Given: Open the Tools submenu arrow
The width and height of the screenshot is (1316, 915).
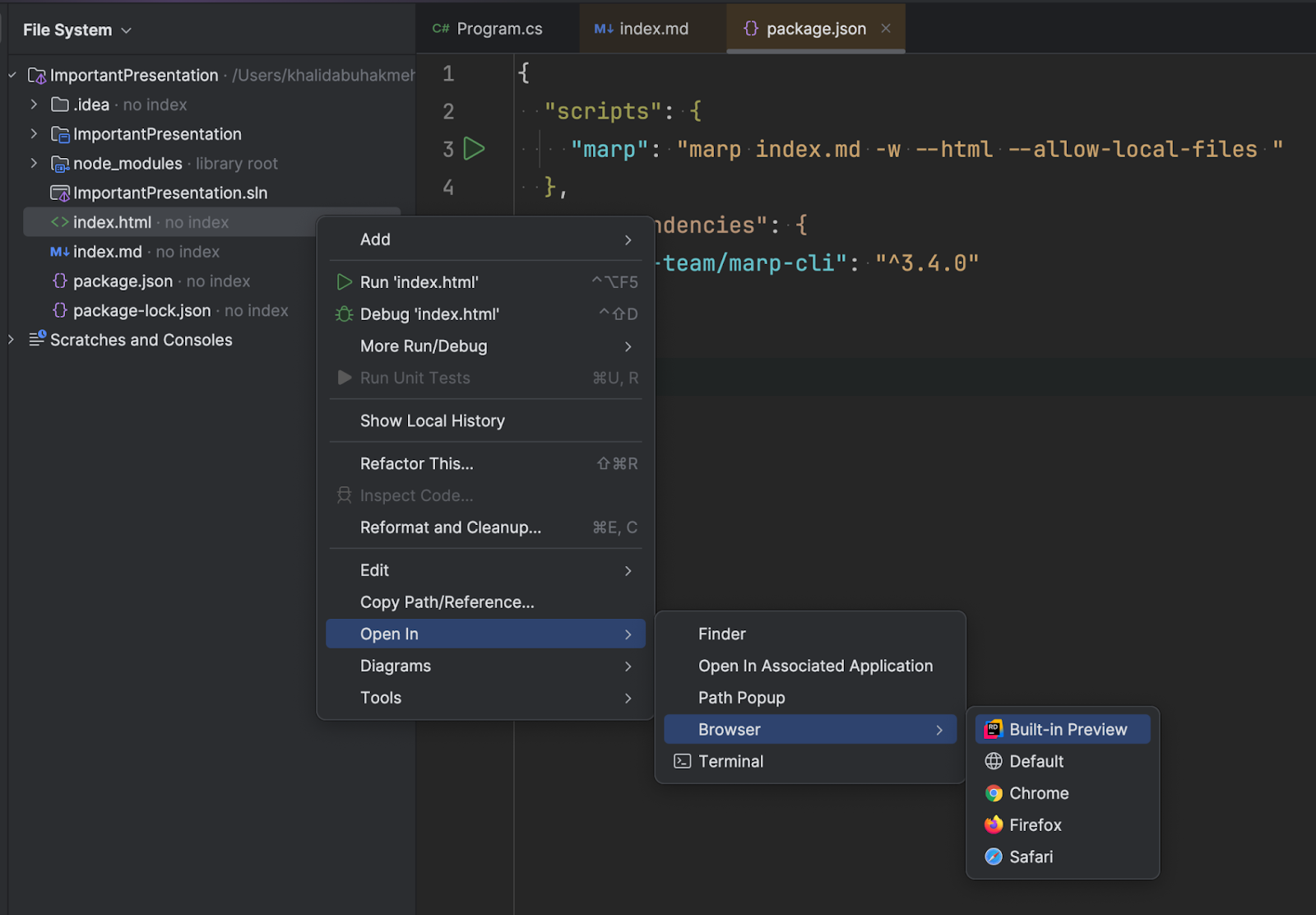Looking at the screenshot, I should click(628, 699).
